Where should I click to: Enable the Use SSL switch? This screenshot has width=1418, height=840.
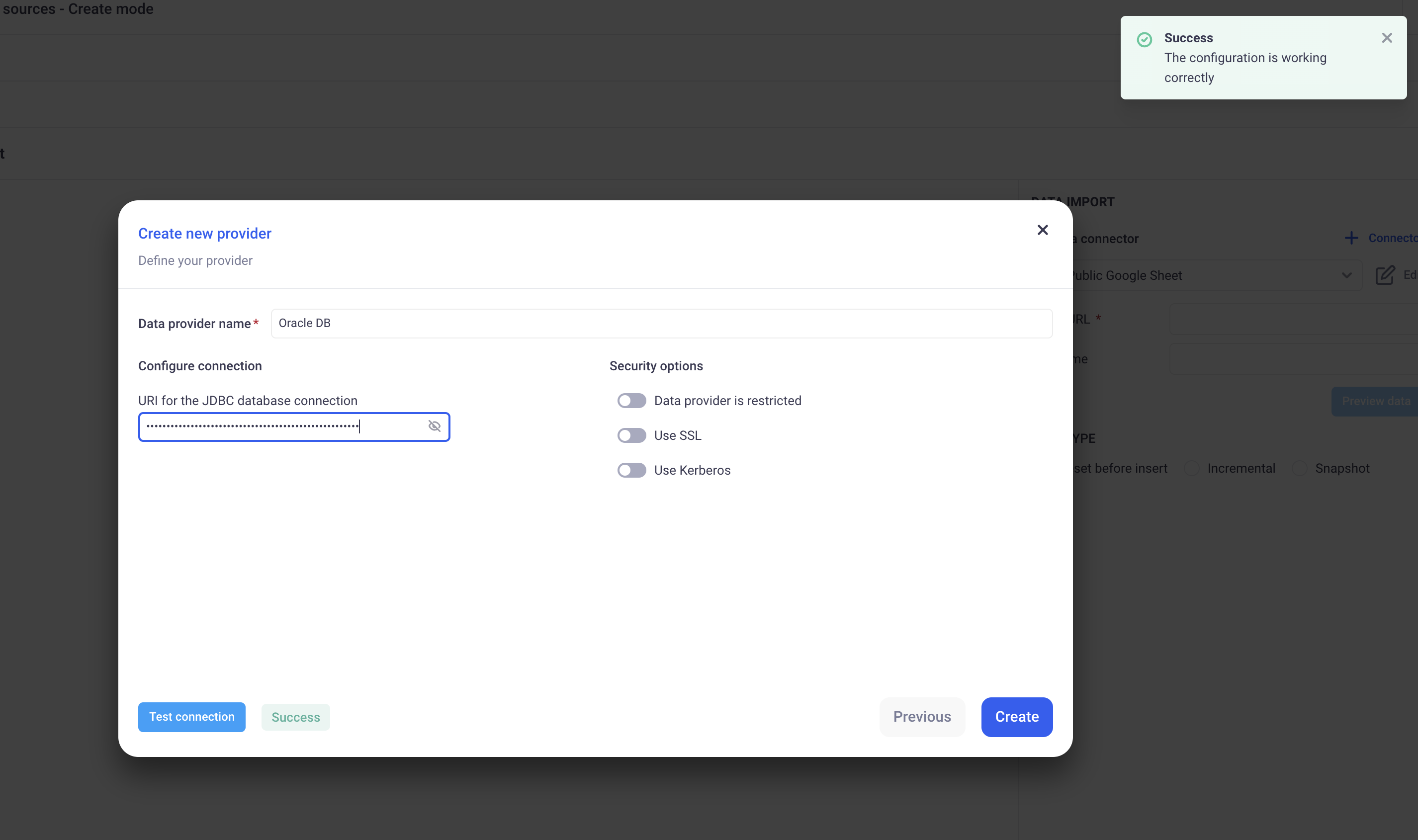[x=631, y=435]
